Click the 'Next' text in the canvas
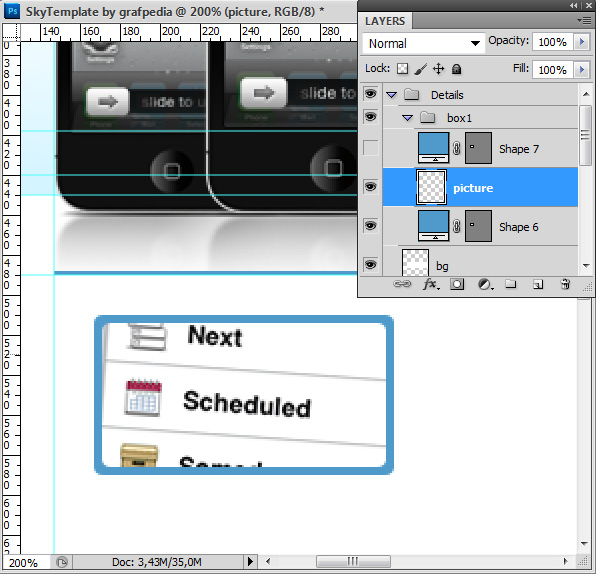This screenshot has height=574, width=596. pos(215,336)
